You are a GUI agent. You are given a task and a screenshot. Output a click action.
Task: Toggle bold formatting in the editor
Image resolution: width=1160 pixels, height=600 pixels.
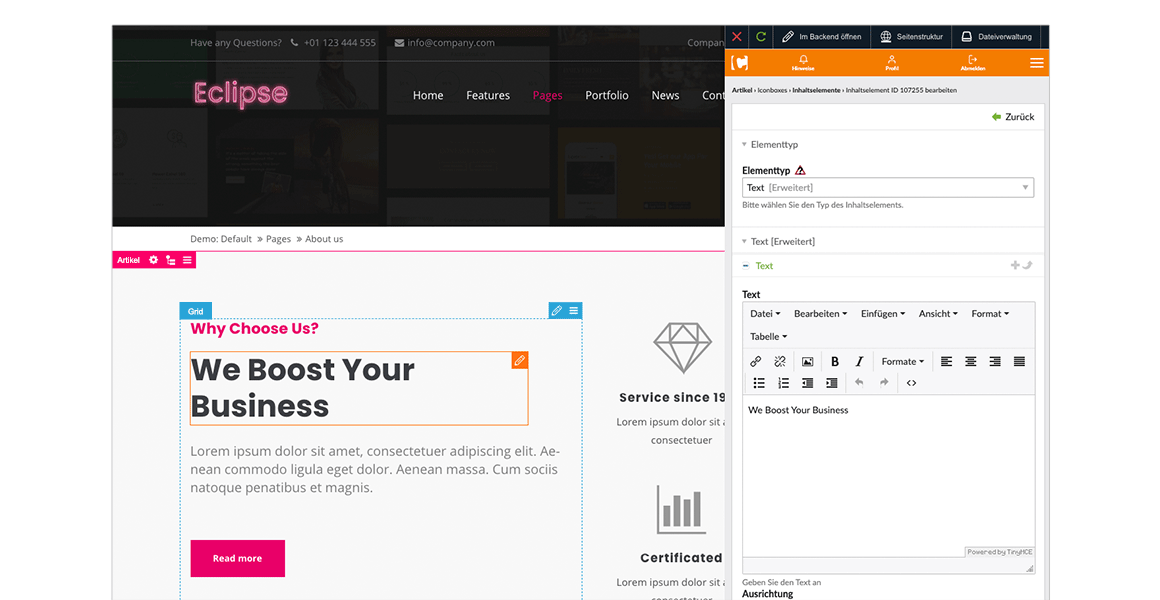[x=835, y=361]
